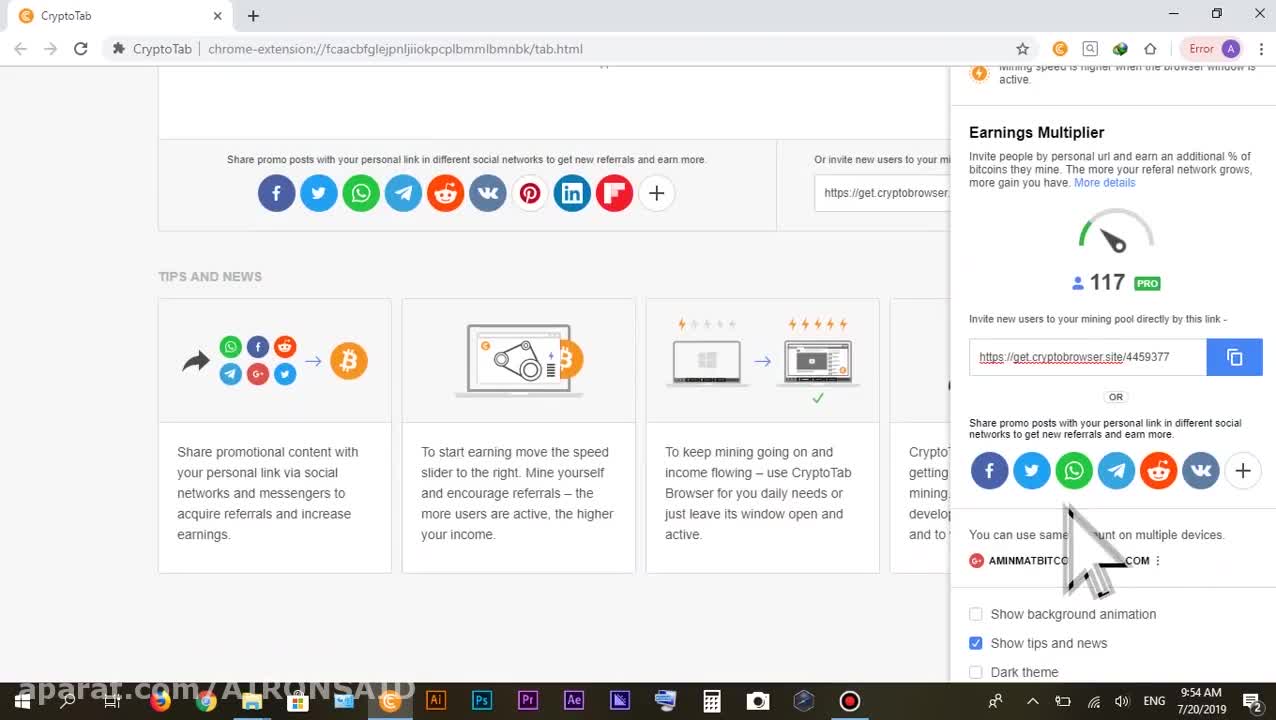Bookmark this page with star icon

point(1022,49)
